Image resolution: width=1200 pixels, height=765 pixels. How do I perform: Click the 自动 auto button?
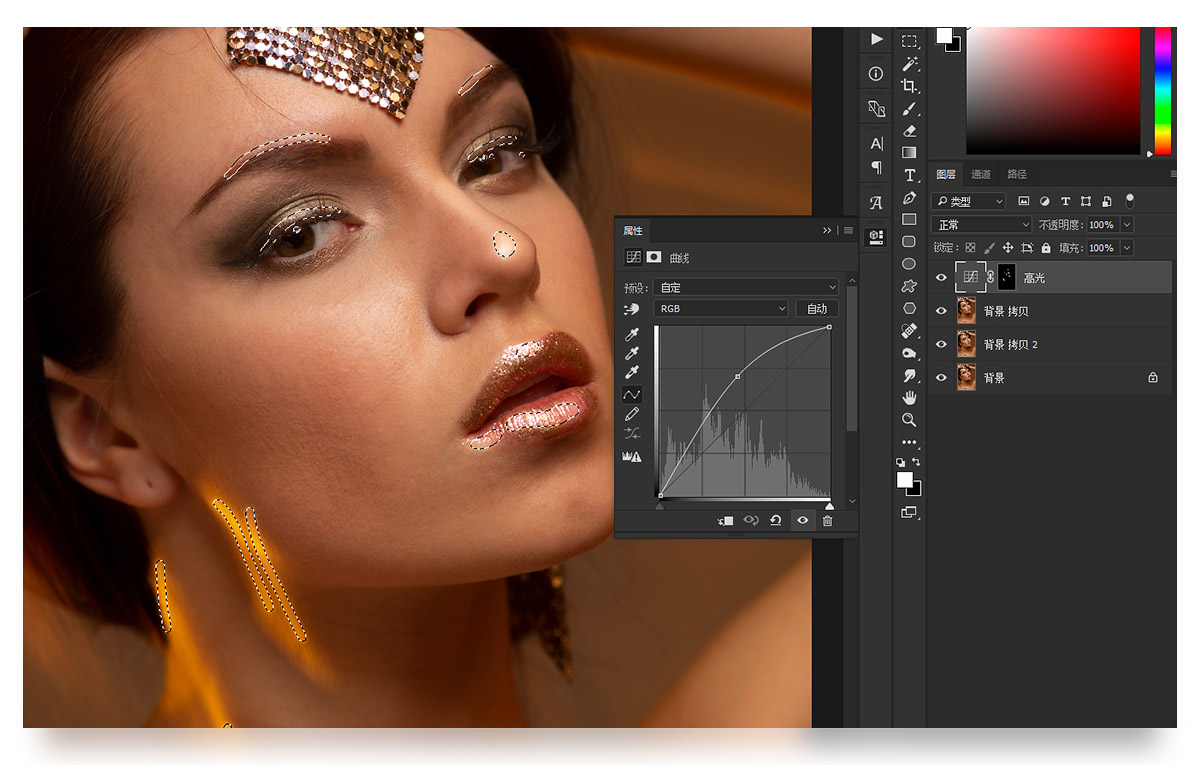pyautogui.click(x=817, y=309)
